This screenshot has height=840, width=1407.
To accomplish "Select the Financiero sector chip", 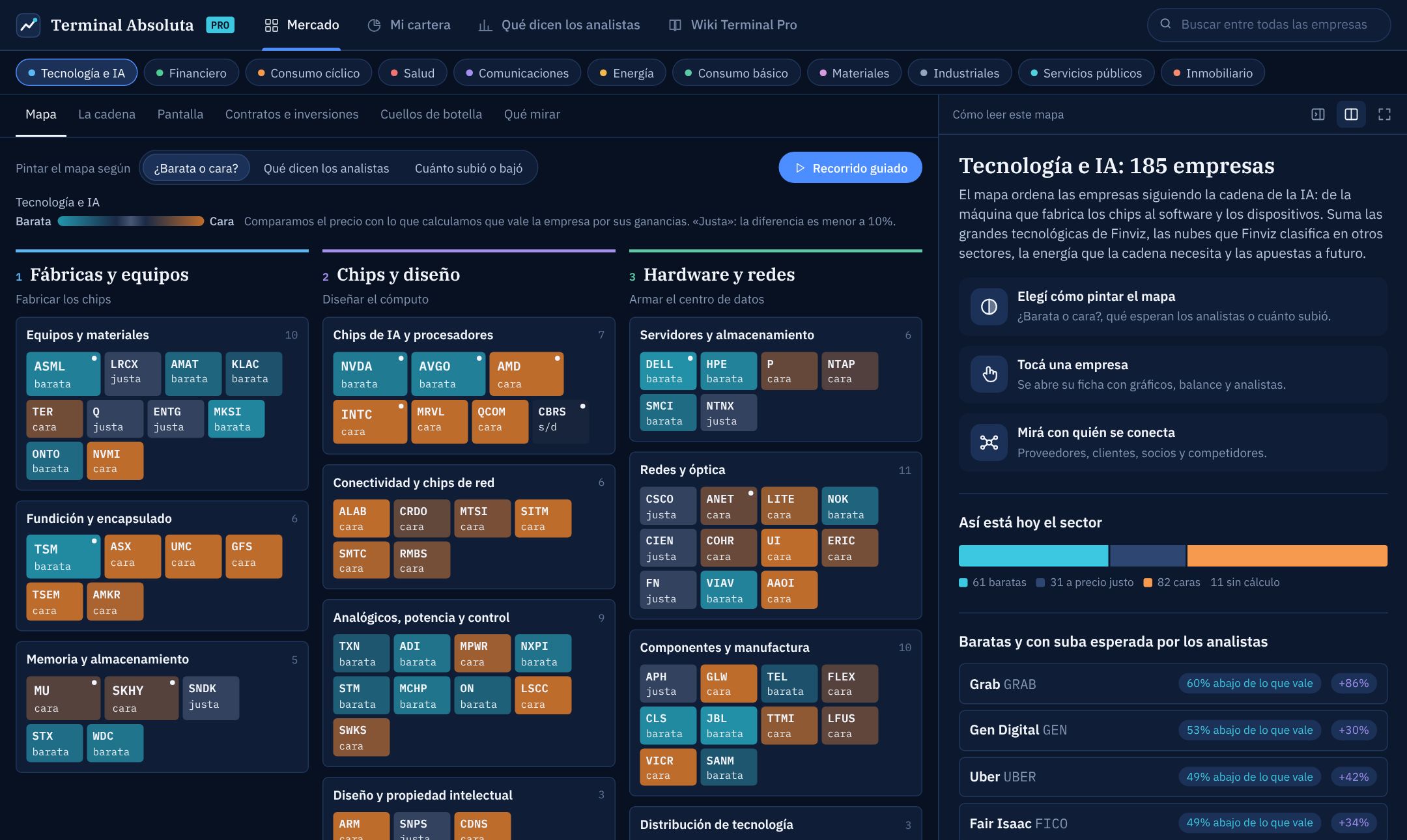I will point(192,73).
